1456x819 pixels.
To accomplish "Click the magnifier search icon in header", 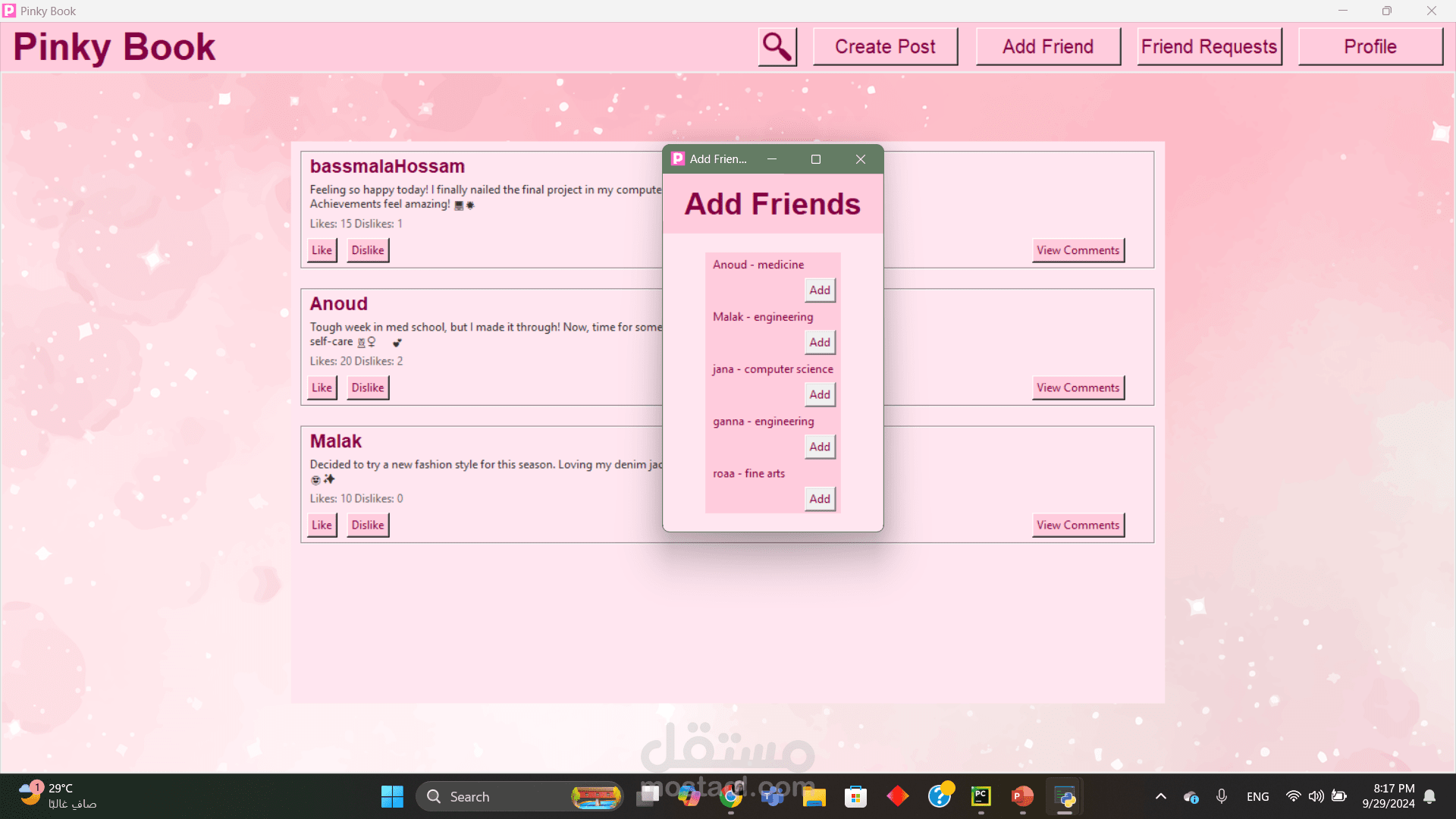I will [777, 47].
